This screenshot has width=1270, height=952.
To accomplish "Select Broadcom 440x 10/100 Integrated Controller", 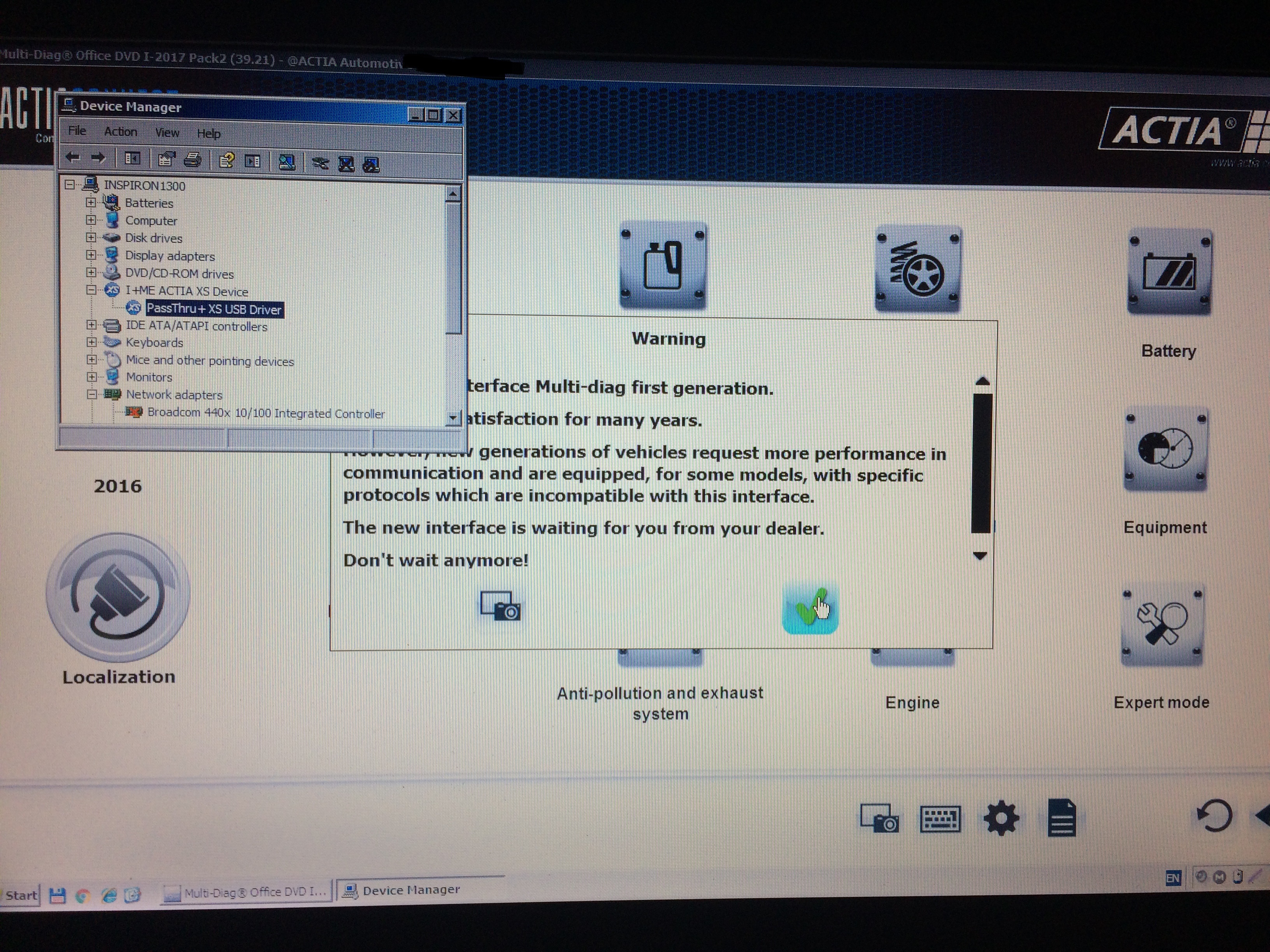I will pyautogui.click(x=266, y=413).
